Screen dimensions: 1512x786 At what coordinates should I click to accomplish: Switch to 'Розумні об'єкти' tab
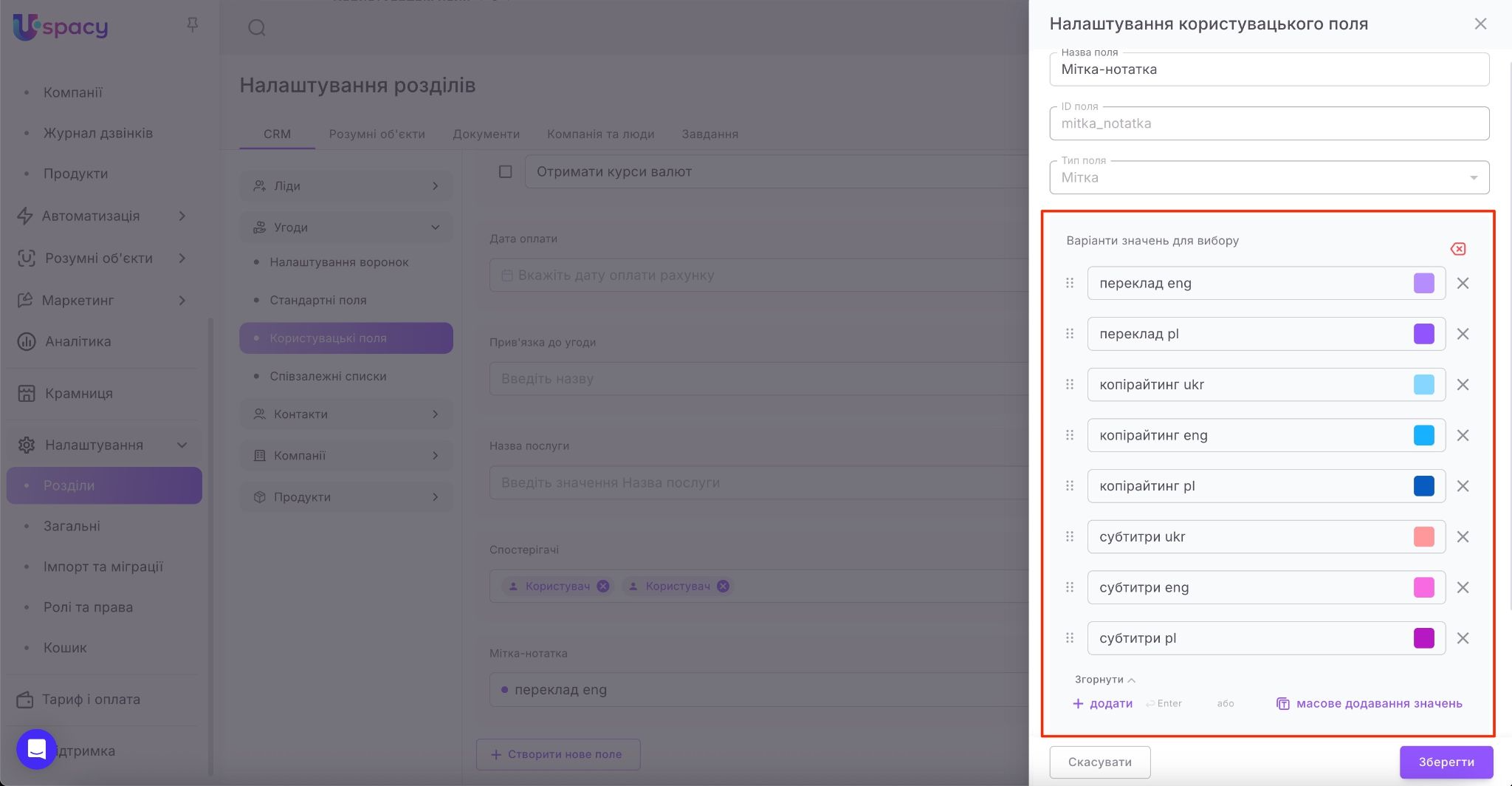pyautogui.click(x=377, y=134)
